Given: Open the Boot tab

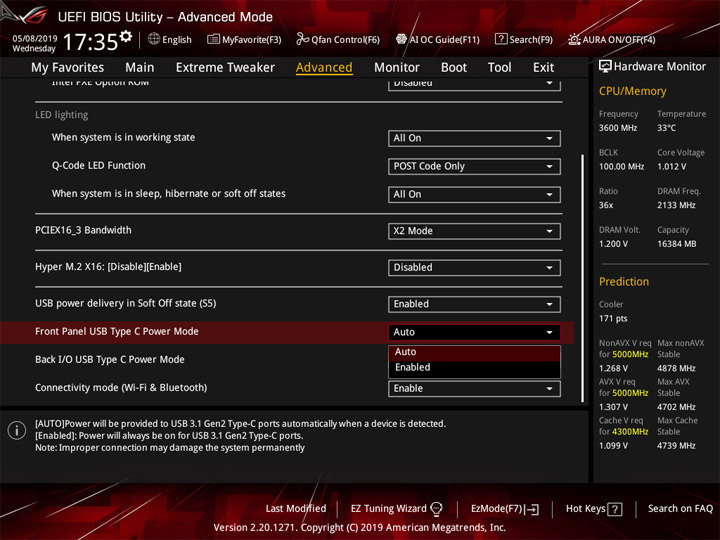Looking at the screenshot, I should 454,68.
